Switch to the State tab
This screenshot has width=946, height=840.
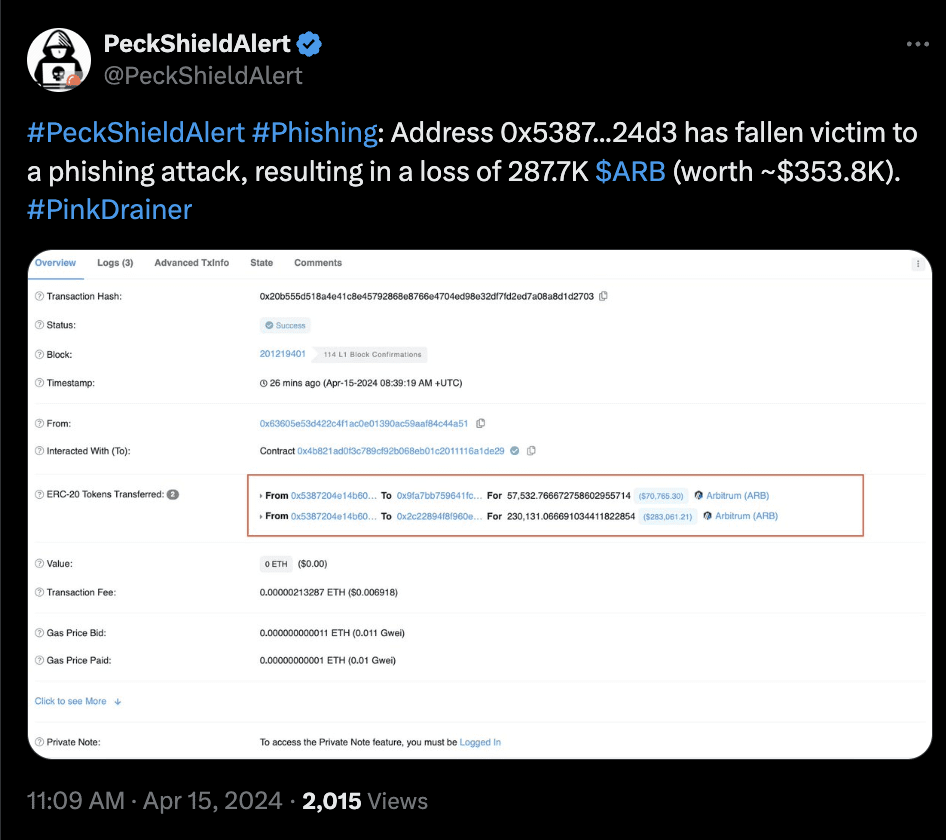261,262
